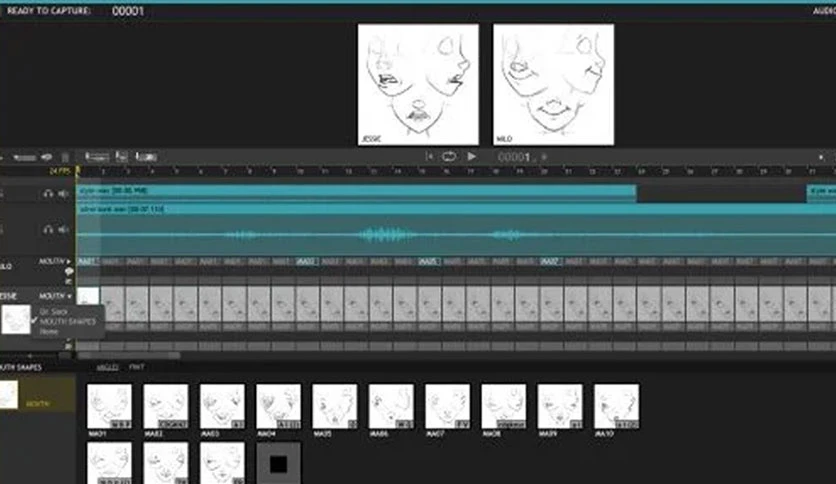Image resolution: width=836 pixels, height=484 pixels.
Task: Click the face thumbnail beside the popup menu
Action: pyautogui.click(x=15, y=319)
